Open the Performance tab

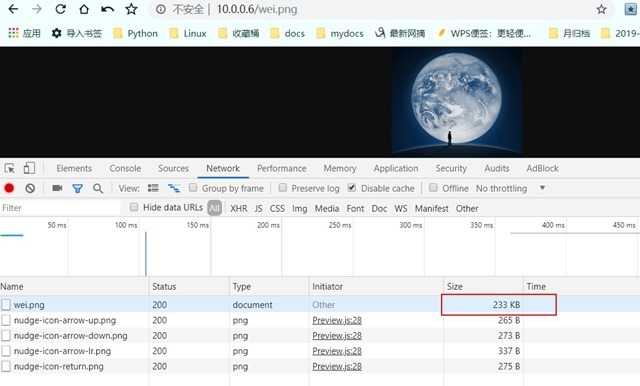tap(282, 168)
